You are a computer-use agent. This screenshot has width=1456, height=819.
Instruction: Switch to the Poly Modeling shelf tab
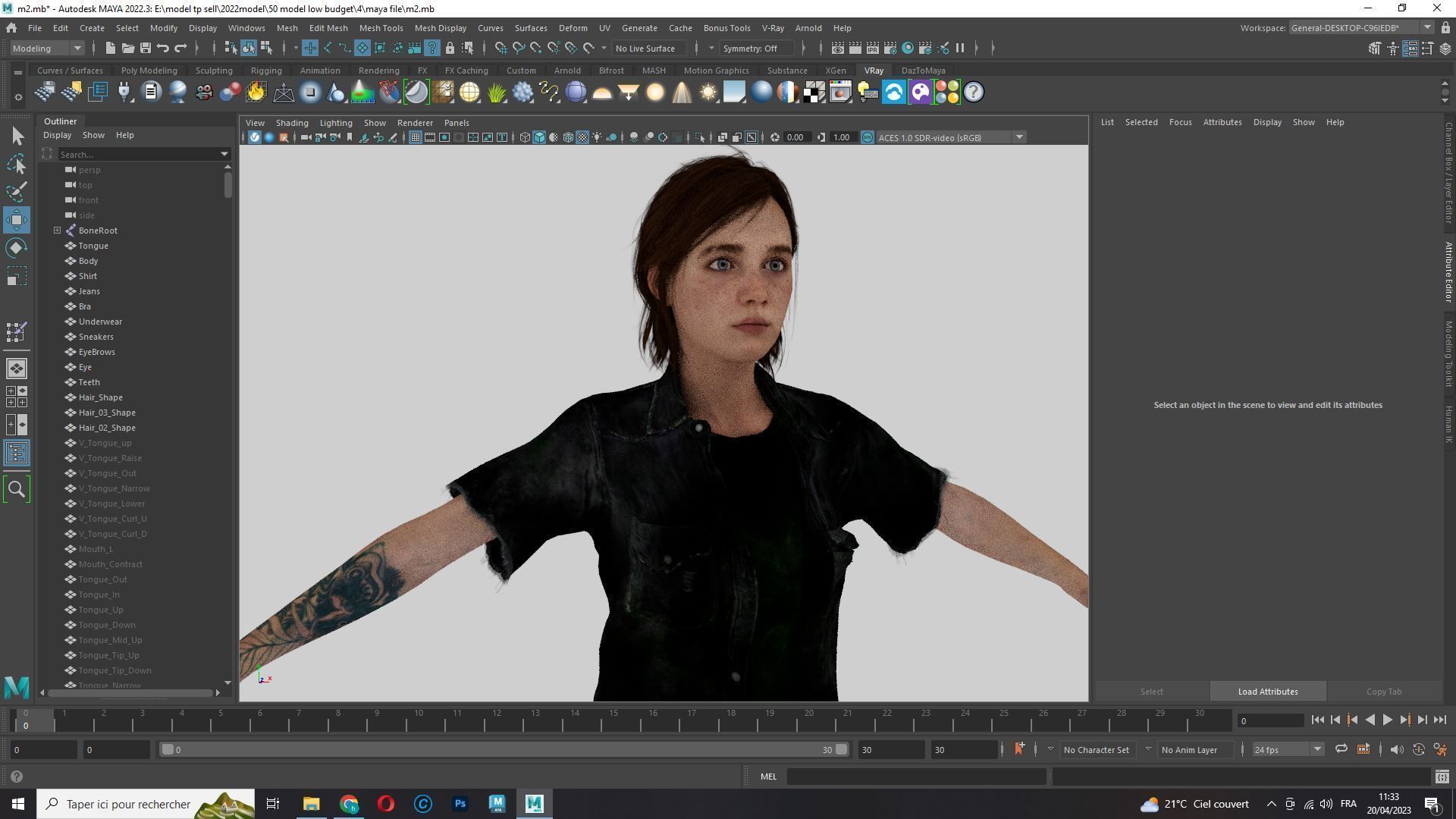(x=149, y=71)
